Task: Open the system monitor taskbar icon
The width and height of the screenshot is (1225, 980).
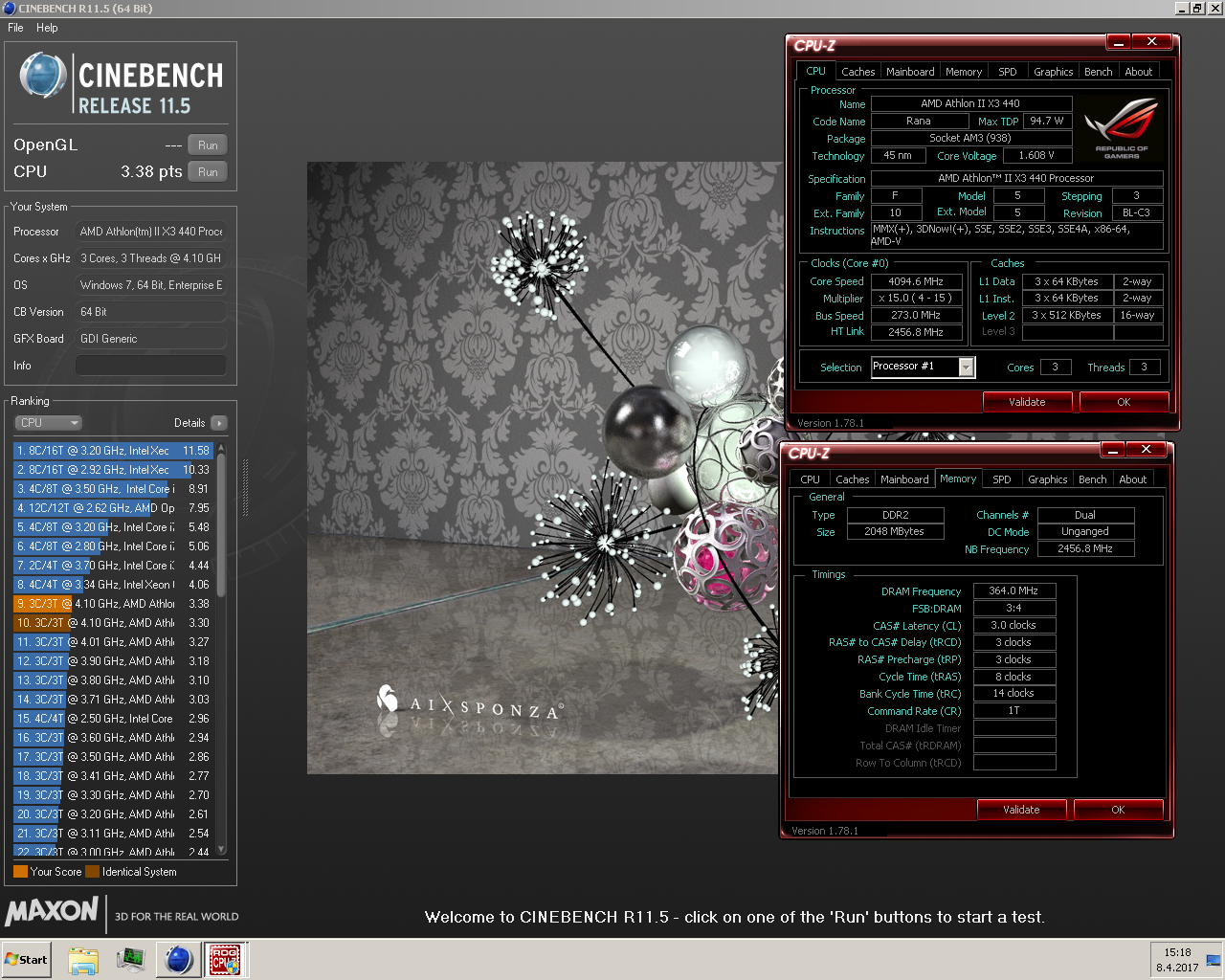Action: coord(131,960)
